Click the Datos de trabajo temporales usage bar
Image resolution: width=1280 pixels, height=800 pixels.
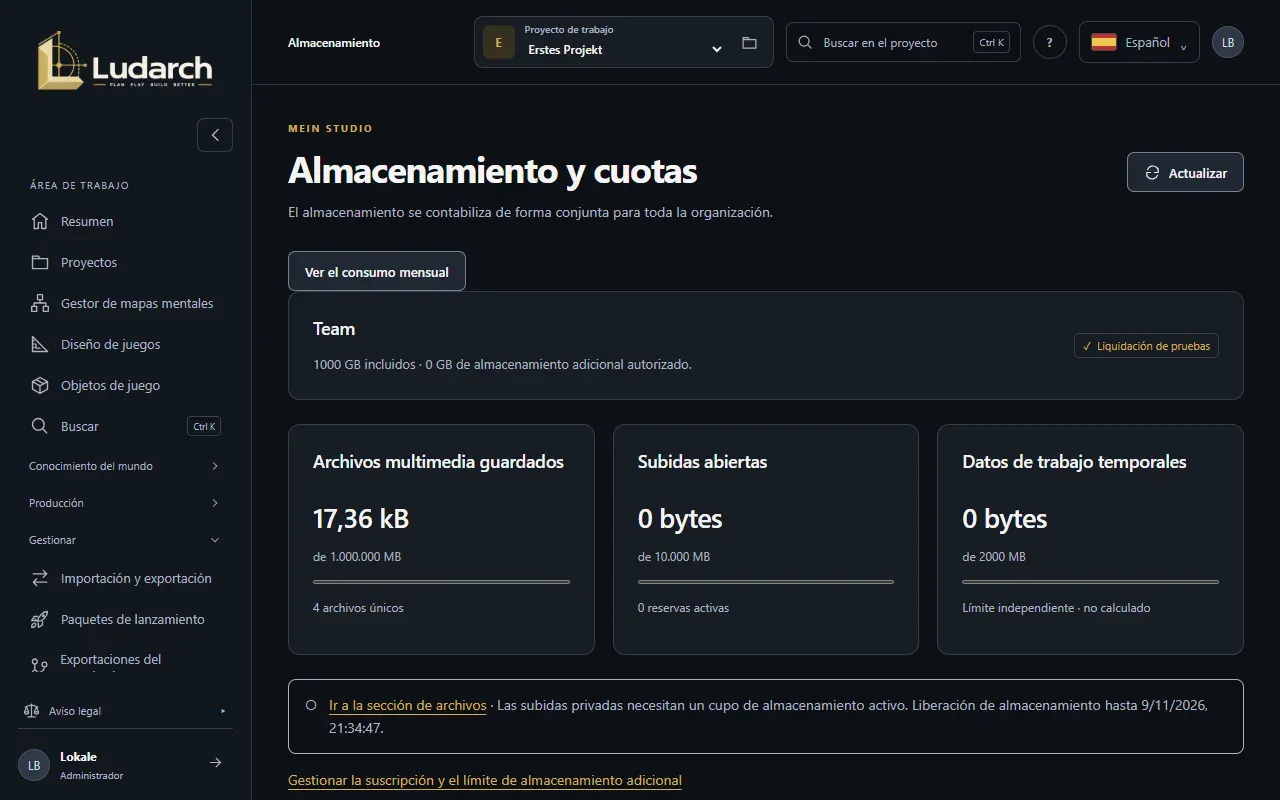click(1090, 581)
